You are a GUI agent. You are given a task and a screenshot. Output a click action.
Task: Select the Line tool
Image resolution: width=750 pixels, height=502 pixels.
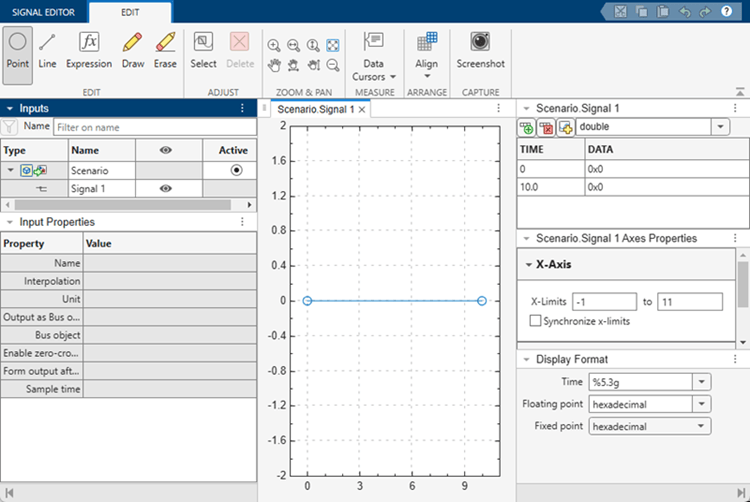[47, 52]
